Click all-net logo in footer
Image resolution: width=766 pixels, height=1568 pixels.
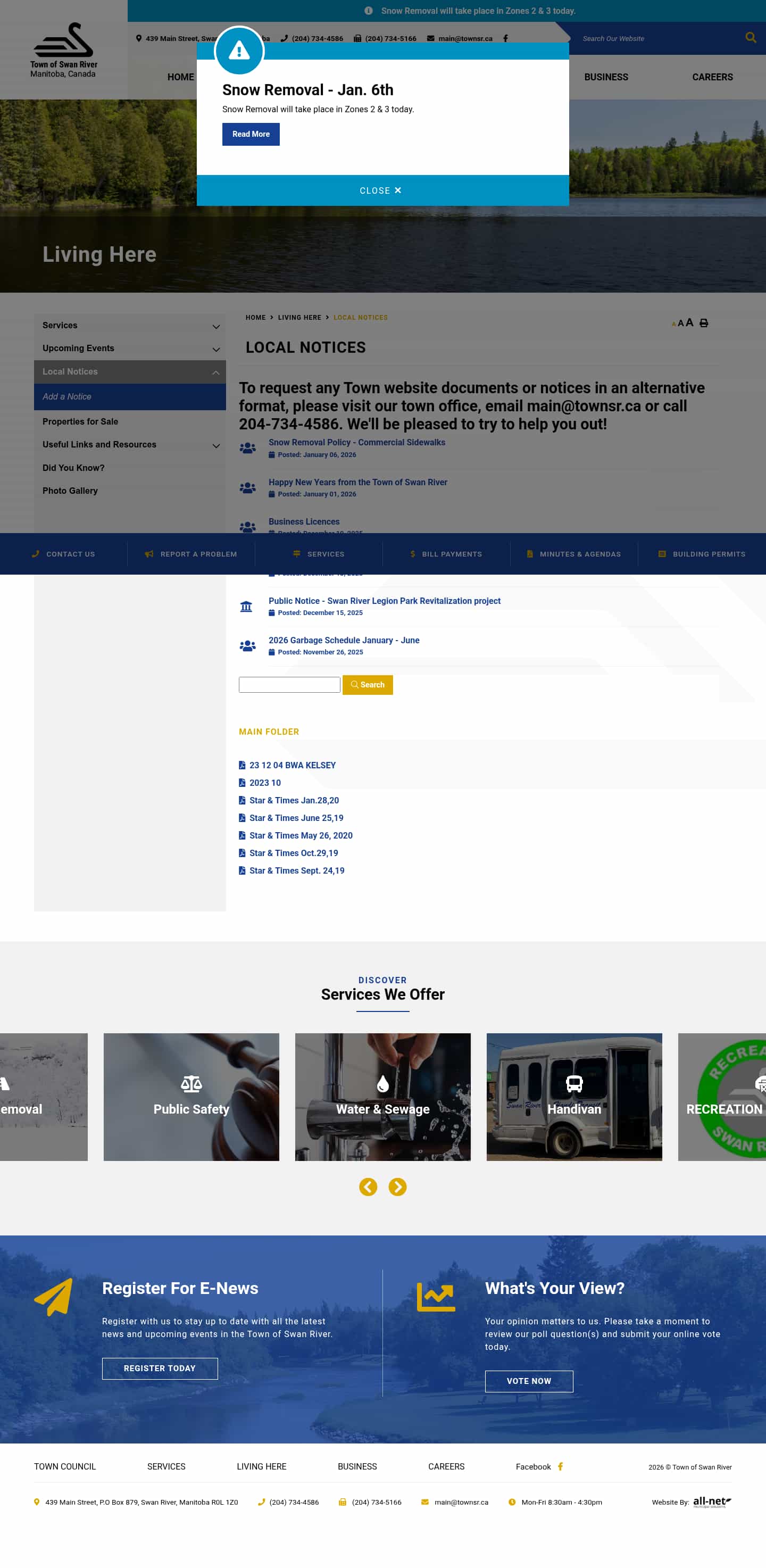712,1502
